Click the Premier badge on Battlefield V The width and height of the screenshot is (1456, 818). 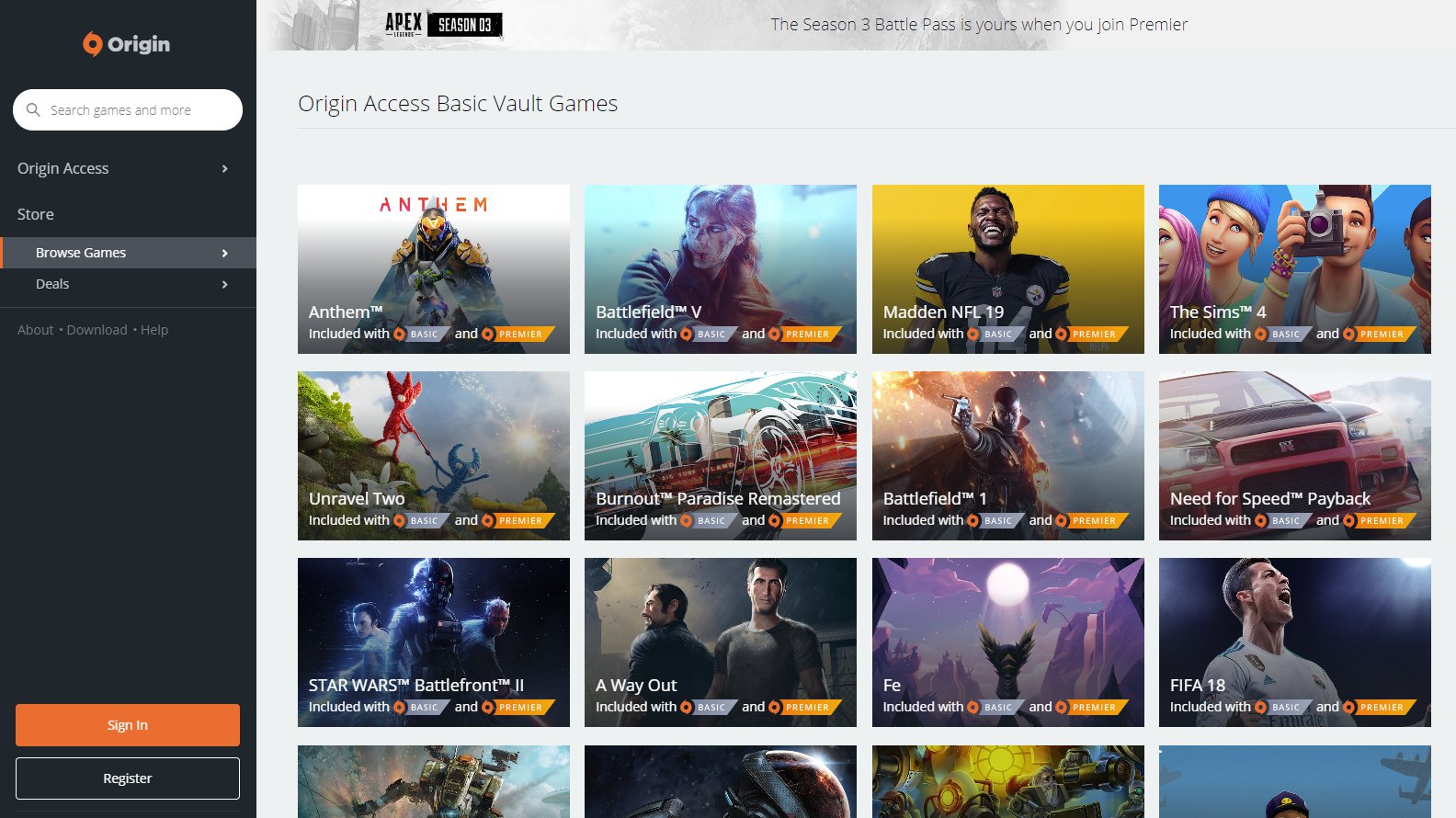(x=805, y=335)
